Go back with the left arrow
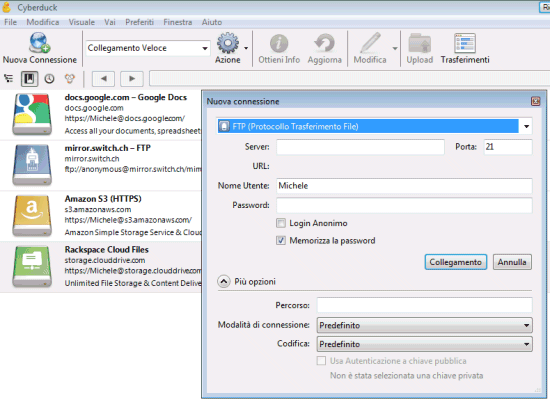The image size is (550, 409). click(103, 79)
